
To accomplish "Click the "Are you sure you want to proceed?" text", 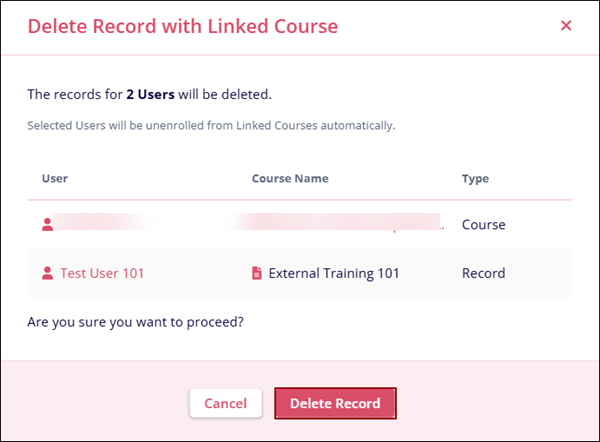I will tap(136, 322).
